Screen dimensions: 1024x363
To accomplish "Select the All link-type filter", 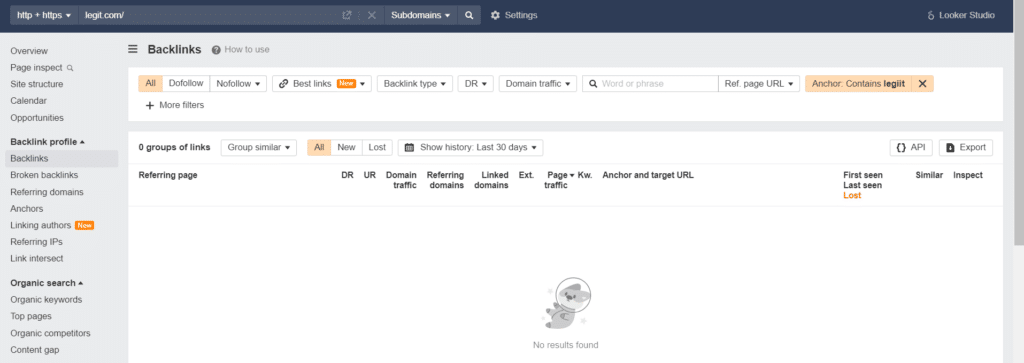I will pyautogui.click(x=150, y=84).
